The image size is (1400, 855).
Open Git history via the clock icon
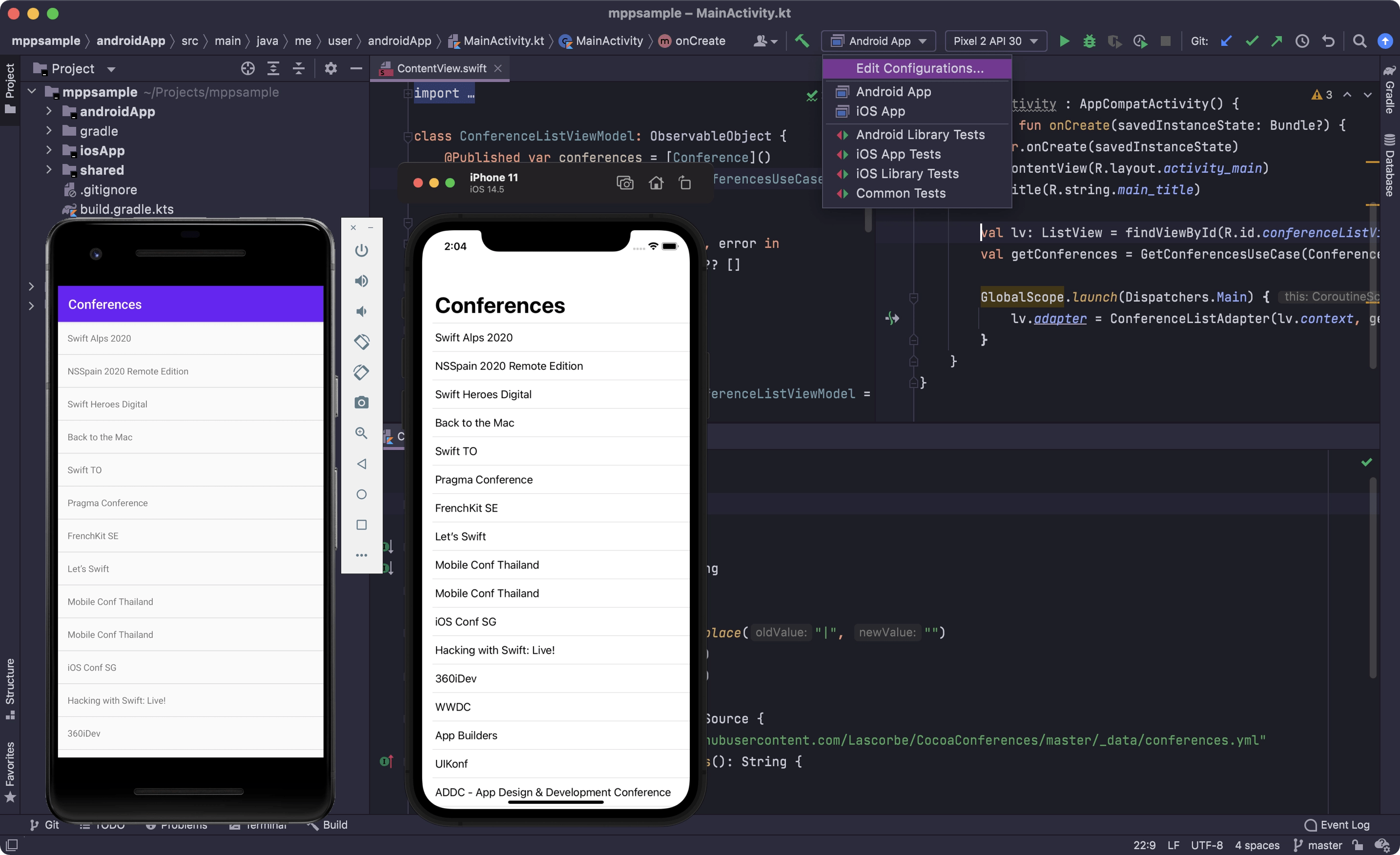[x=1302, y=41]
